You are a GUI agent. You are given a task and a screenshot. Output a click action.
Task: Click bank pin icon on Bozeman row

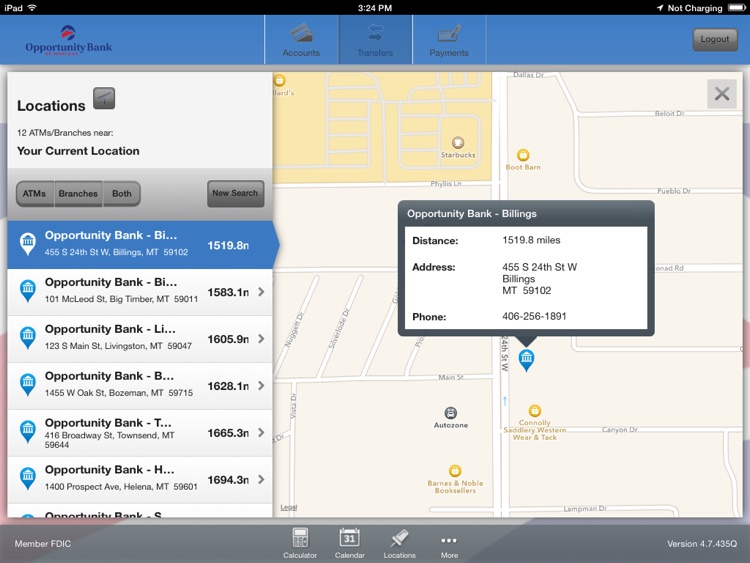point(28,385)
